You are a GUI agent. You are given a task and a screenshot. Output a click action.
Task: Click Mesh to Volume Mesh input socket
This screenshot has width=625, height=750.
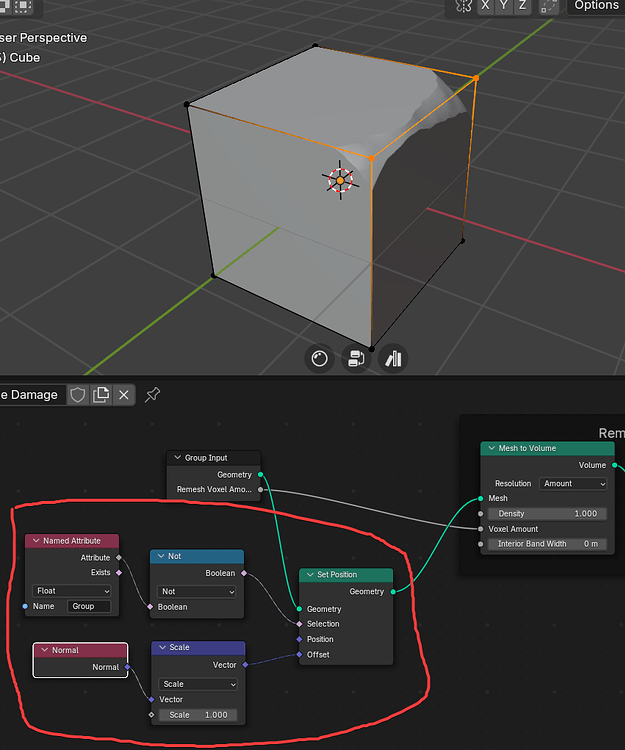tap(481, 498)
